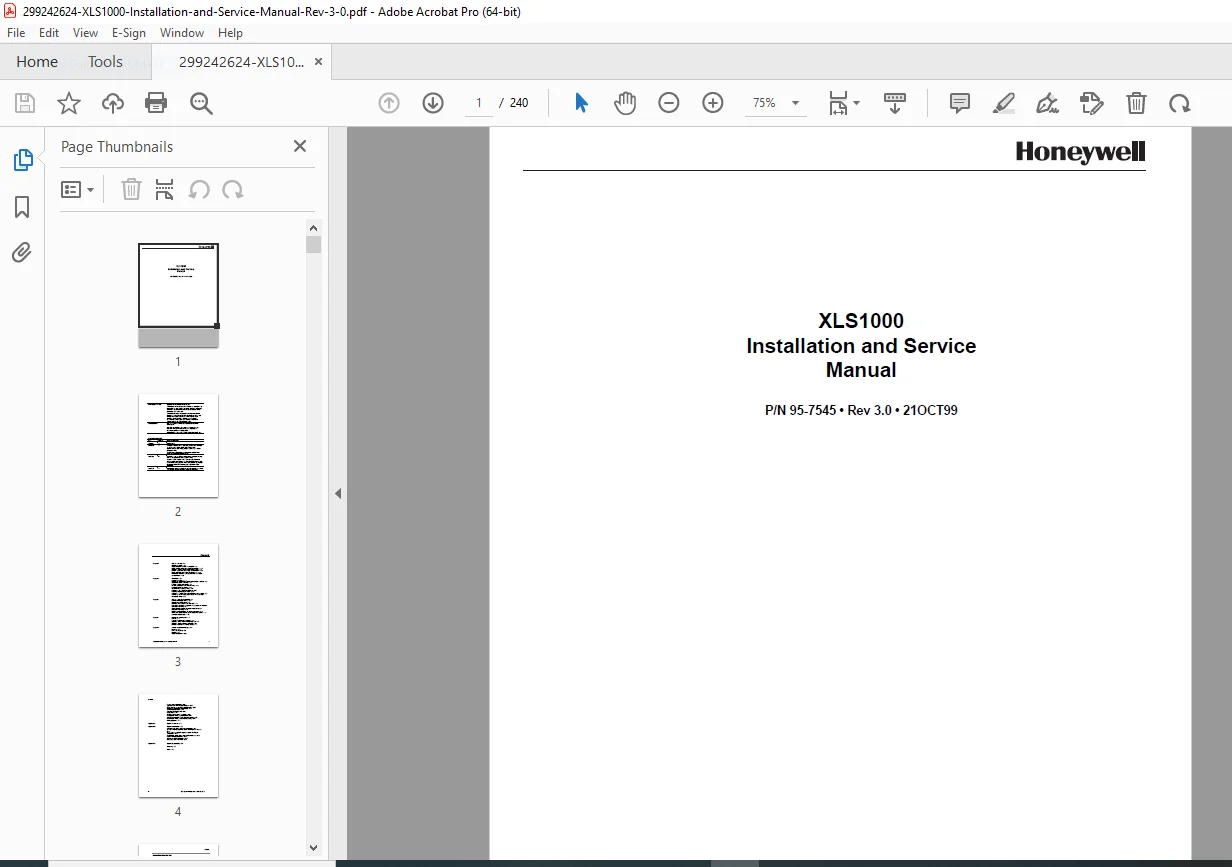This screenshot has width=1232, height=867.
Task: Open the Help menu
Action: 230,33
